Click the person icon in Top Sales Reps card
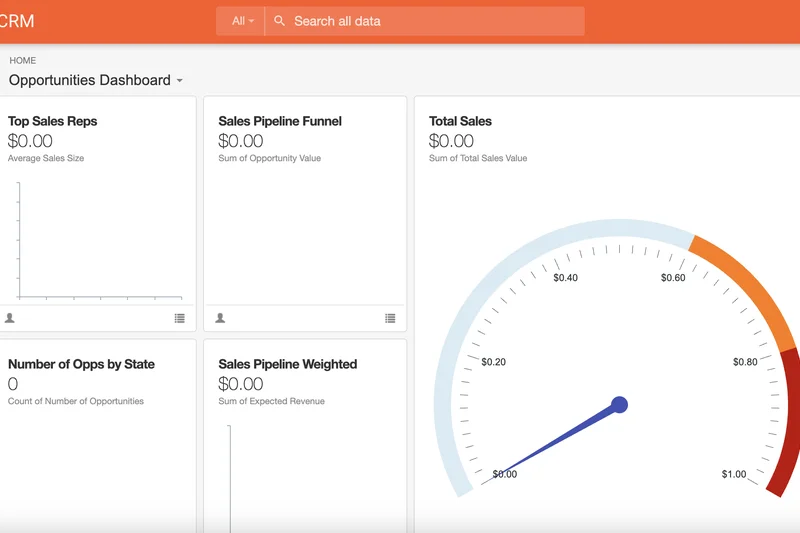Screen dimensions: 800x533 click(x=10, y=318)
